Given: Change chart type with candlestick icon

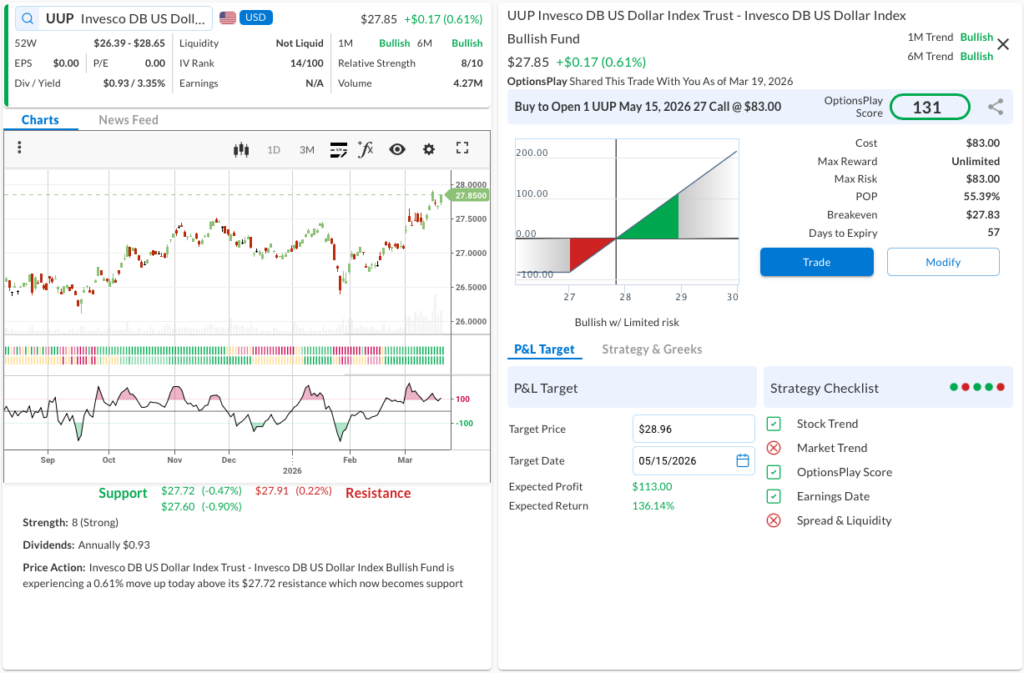Looking at the screenshot, I should 240,150.
